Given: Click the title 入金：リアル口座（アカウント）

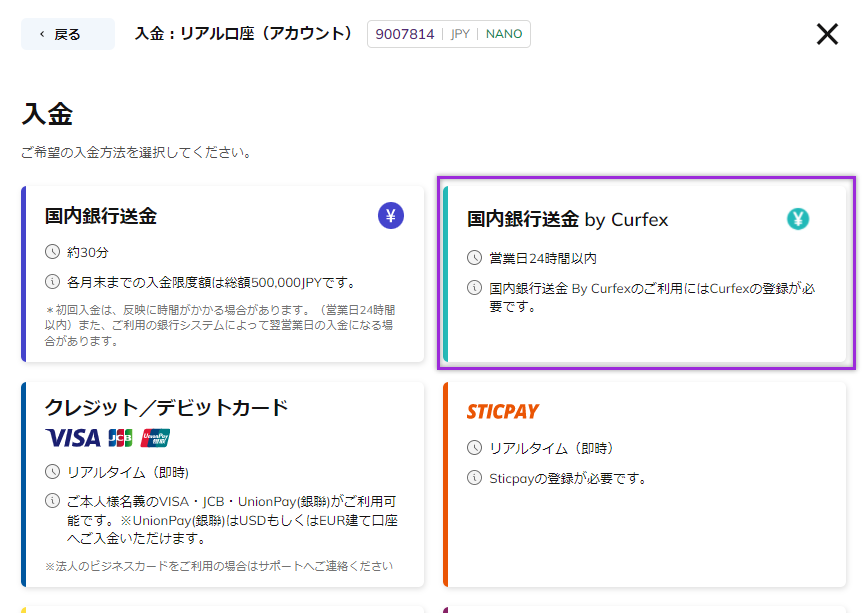Looking at the screenshot, I should point(243,34).
